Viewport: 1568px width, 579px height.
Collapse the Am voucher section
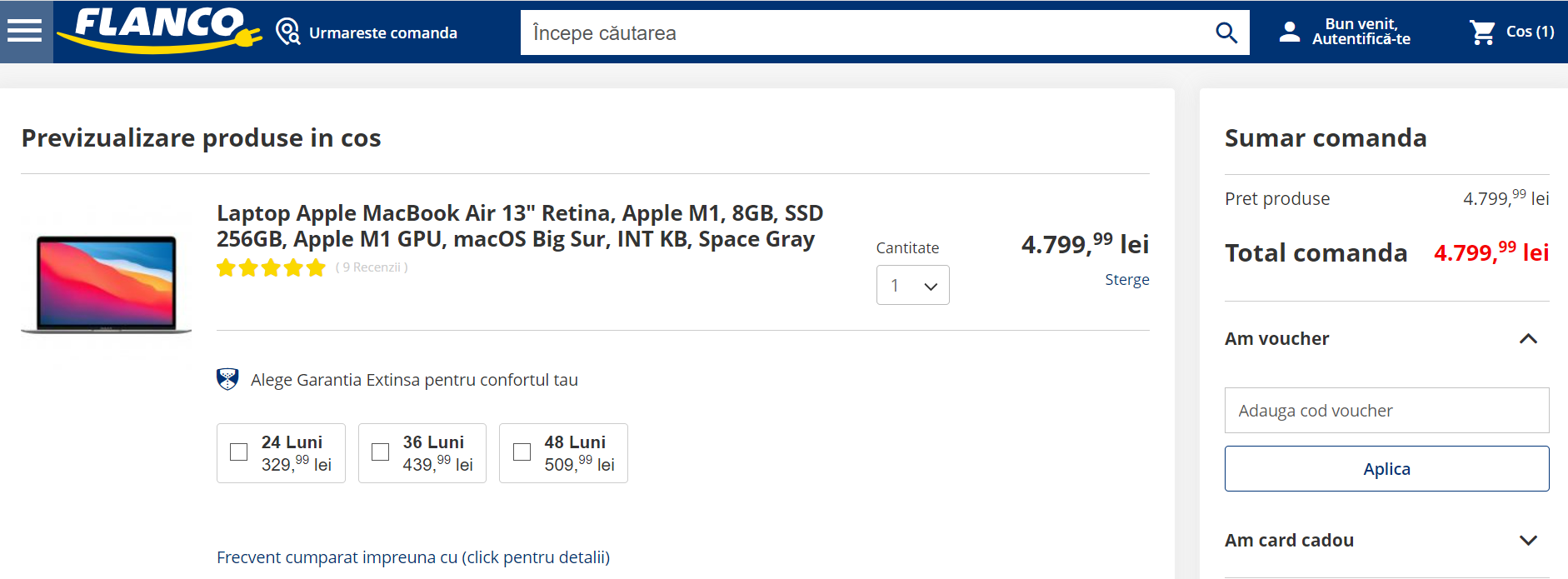[x=1527, y=338]
